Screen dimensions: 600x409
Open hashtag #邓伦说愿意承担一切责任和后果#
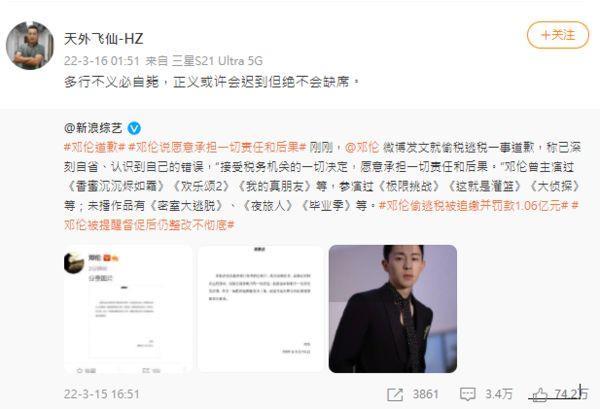click(218, 147)
